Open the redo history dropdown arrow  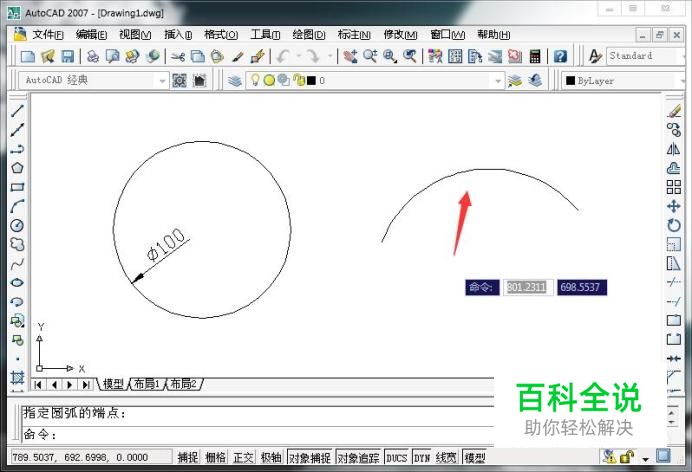pos(330,56)
